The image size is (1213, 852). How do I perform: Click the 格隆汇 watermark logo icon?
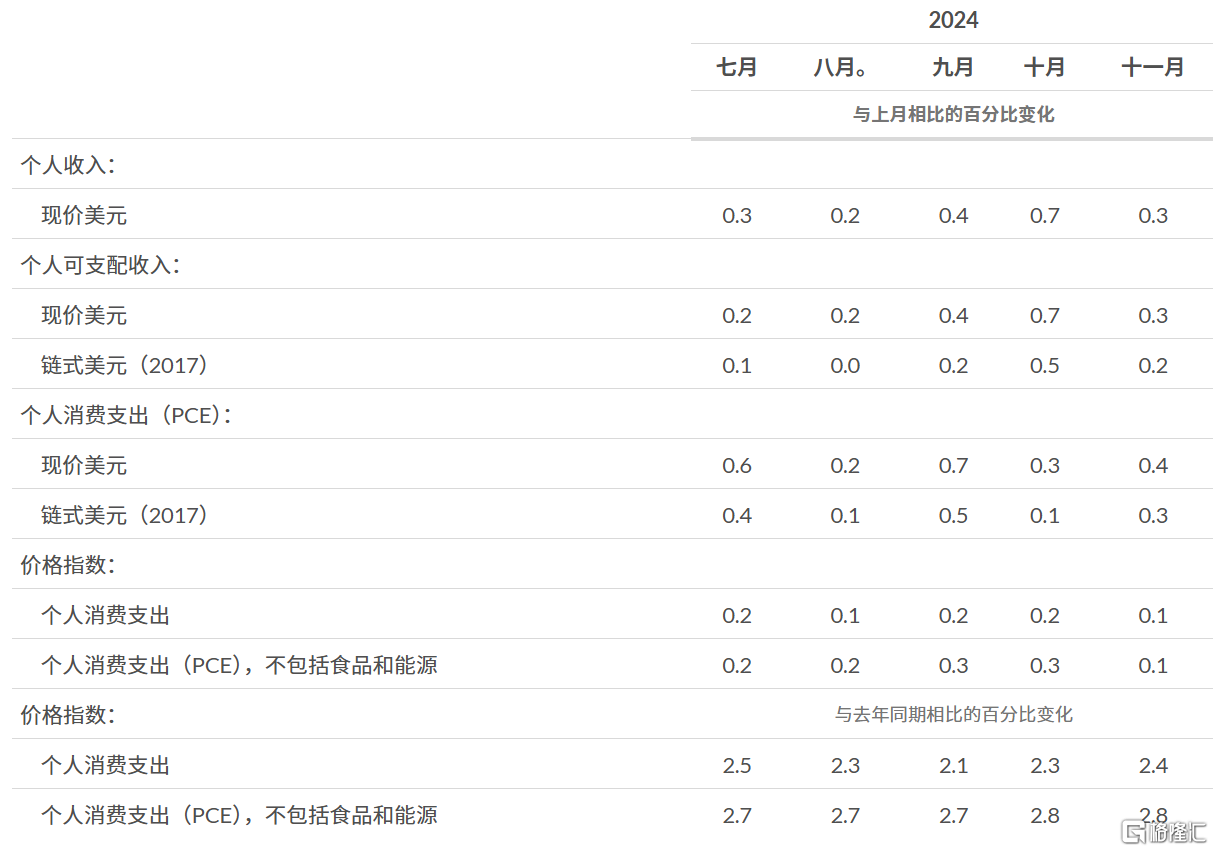click(1132, 831)
